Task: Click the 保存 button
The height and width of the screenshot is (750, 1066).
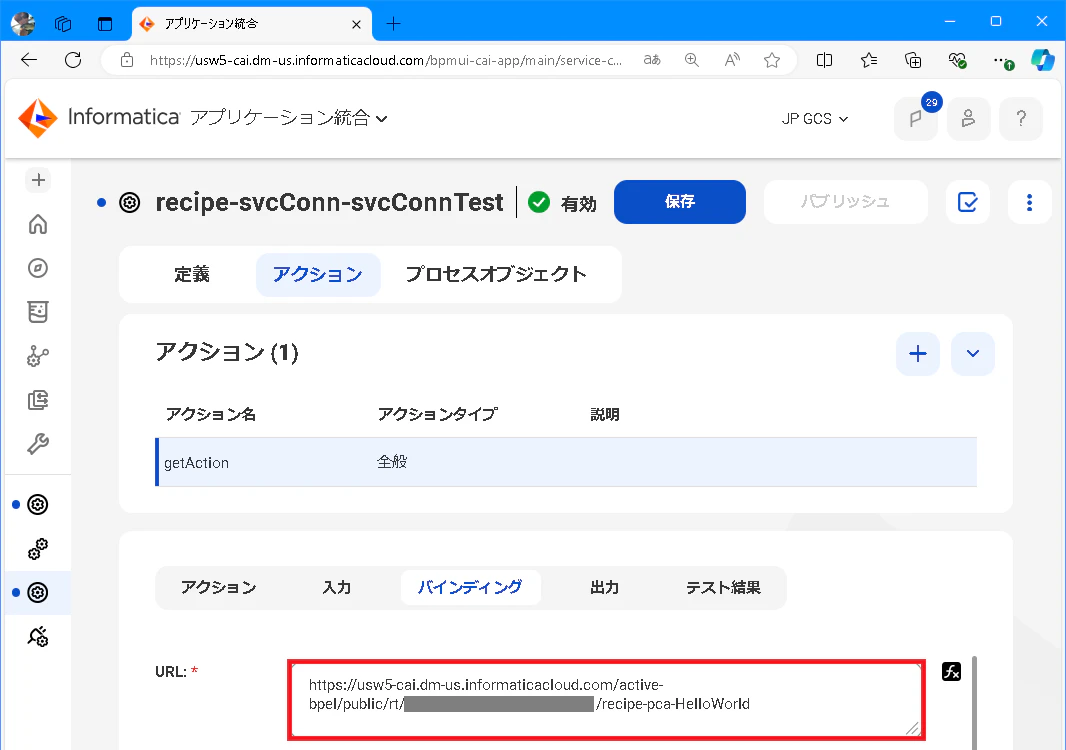Action: (680, 202)
